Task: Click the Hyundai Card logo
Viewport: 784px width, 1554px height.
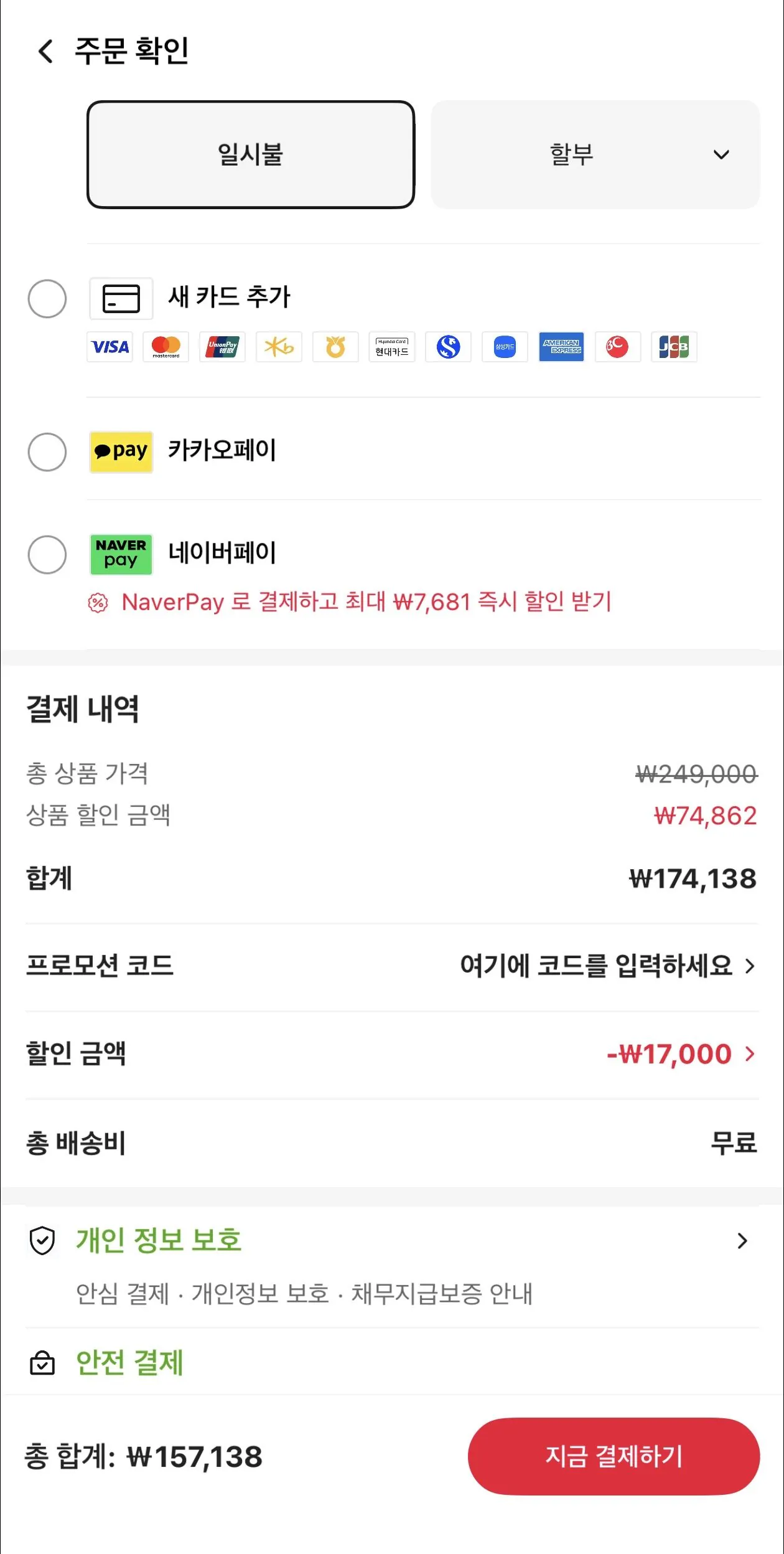Action: coord(392,347)
